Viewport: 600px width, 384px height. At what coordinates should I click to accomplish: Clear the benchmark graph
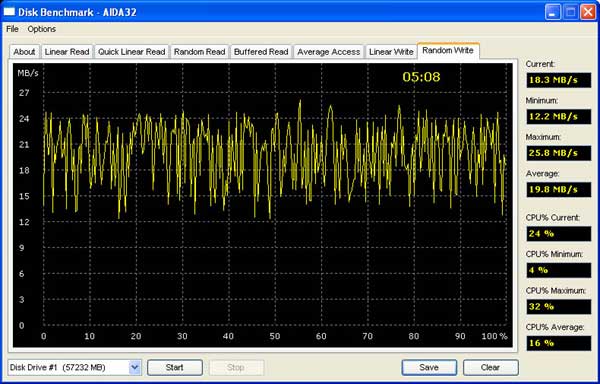[x=491, y=368]
